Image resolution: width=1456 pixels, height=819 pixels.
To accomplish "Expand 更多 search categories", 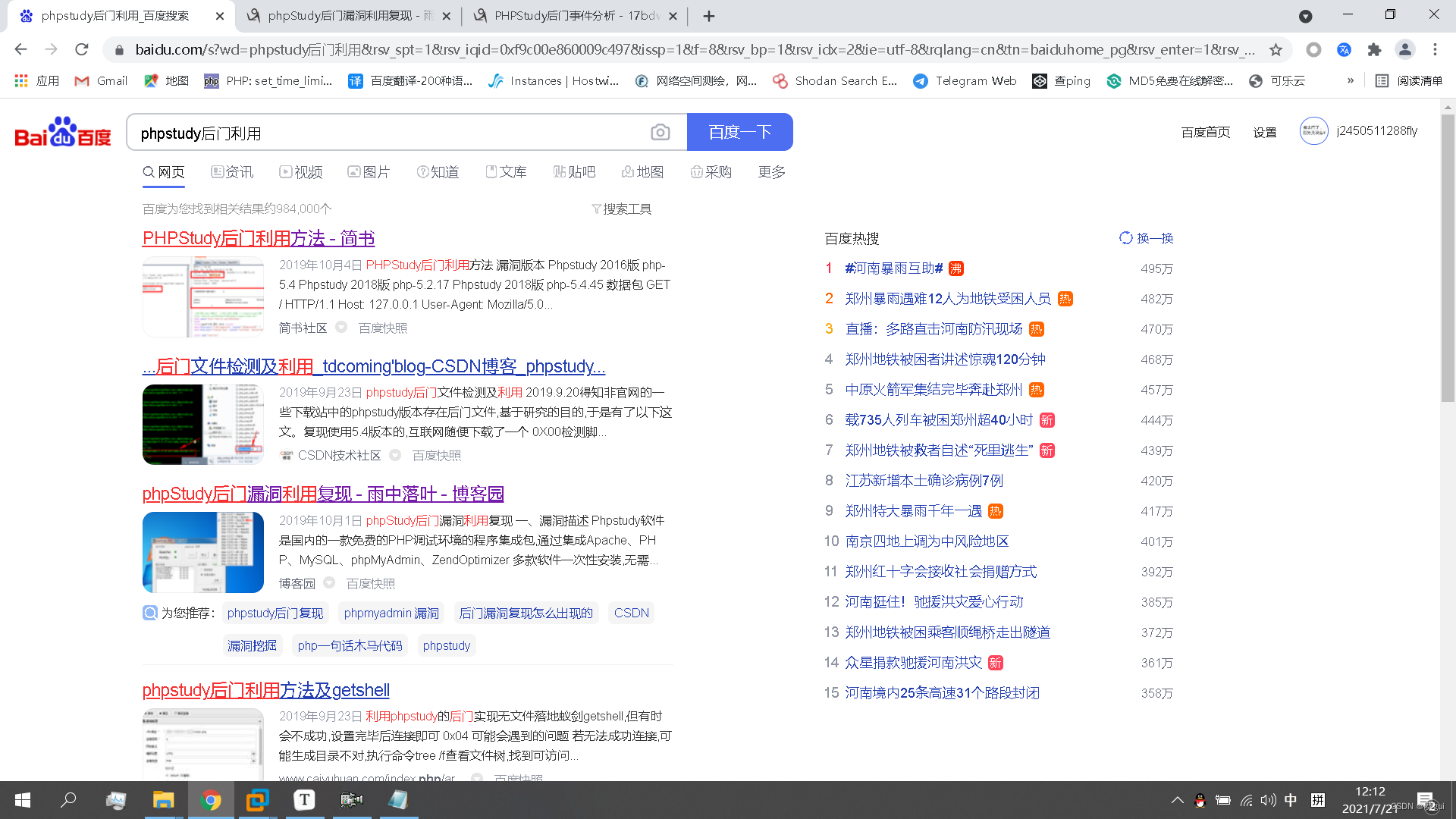I will point(771,172).
